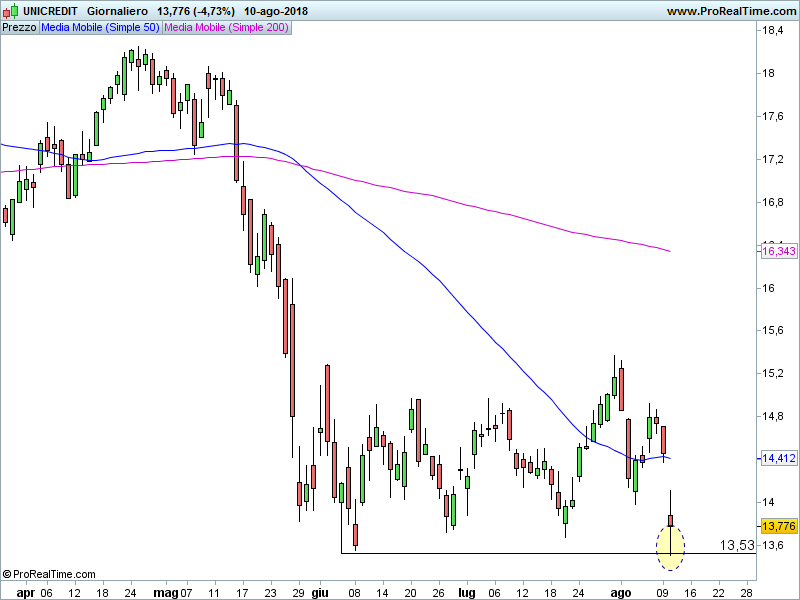Image resolution: width=800 pixels, height=600 pixels.
Task: Click the 15,2 price axis label
Action: coord(772,373)
